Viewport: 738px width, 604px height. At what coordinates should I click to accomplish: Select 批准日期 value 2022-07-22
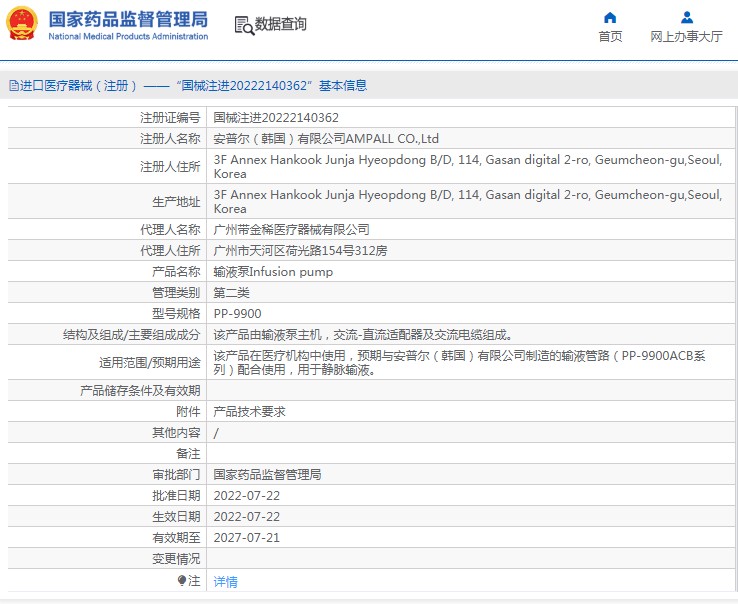[x=247, y=496]
